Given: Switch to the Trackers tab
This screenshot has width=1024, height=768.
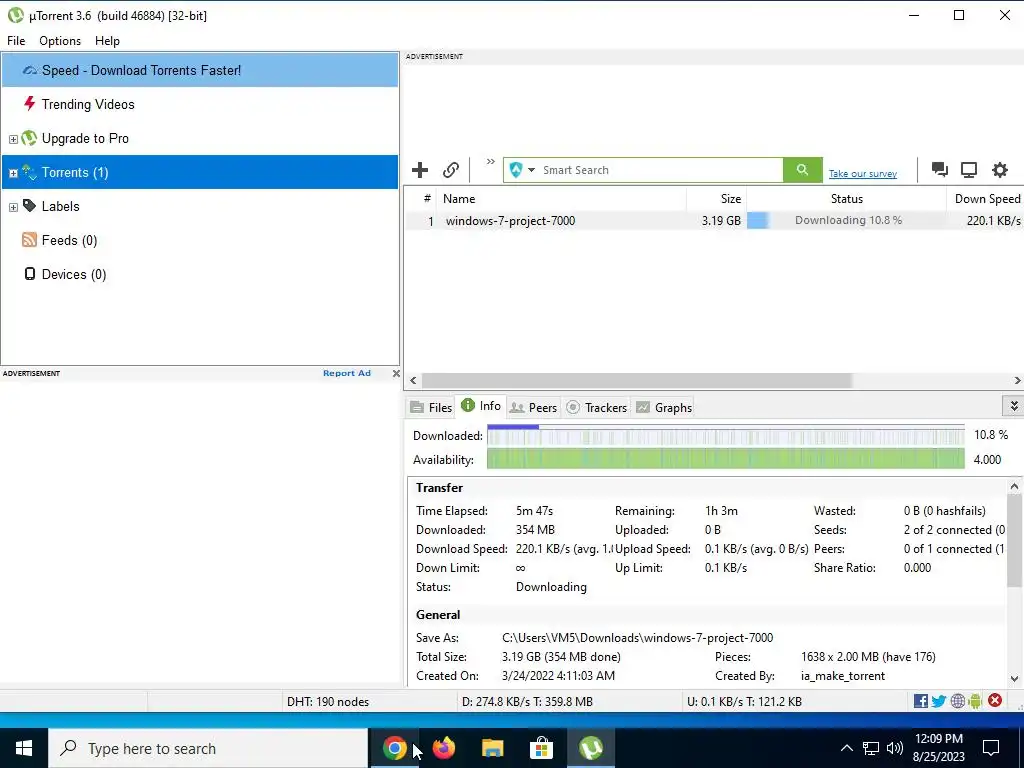Looking at the screenshot, I should pyautogui.click(x=597, y=408).
